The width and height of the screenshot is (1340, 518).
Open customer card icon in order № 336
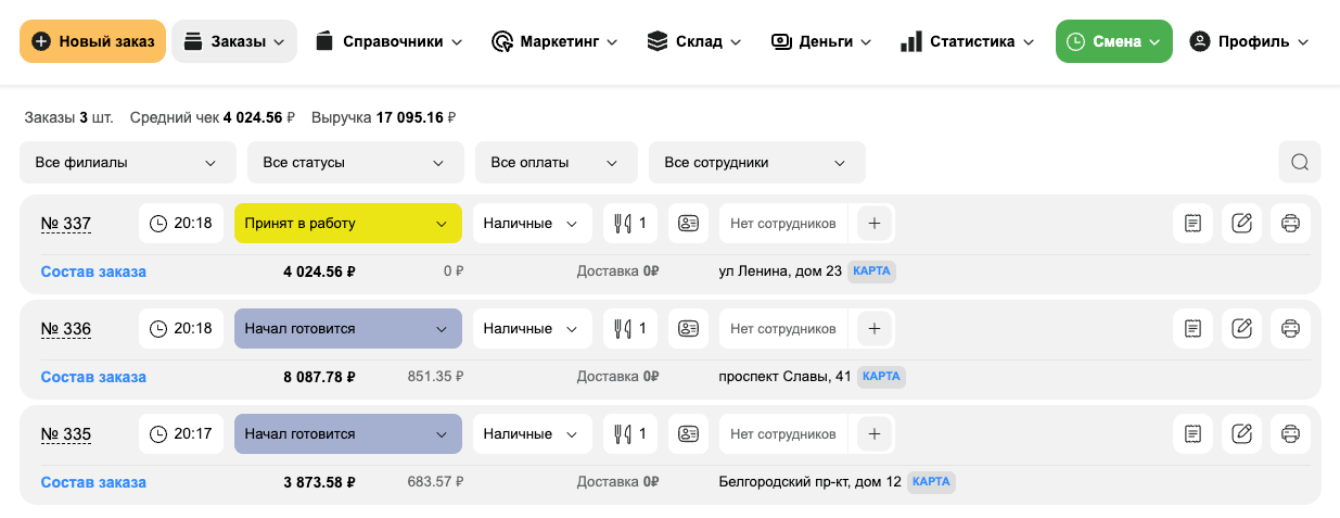point(688,329)
